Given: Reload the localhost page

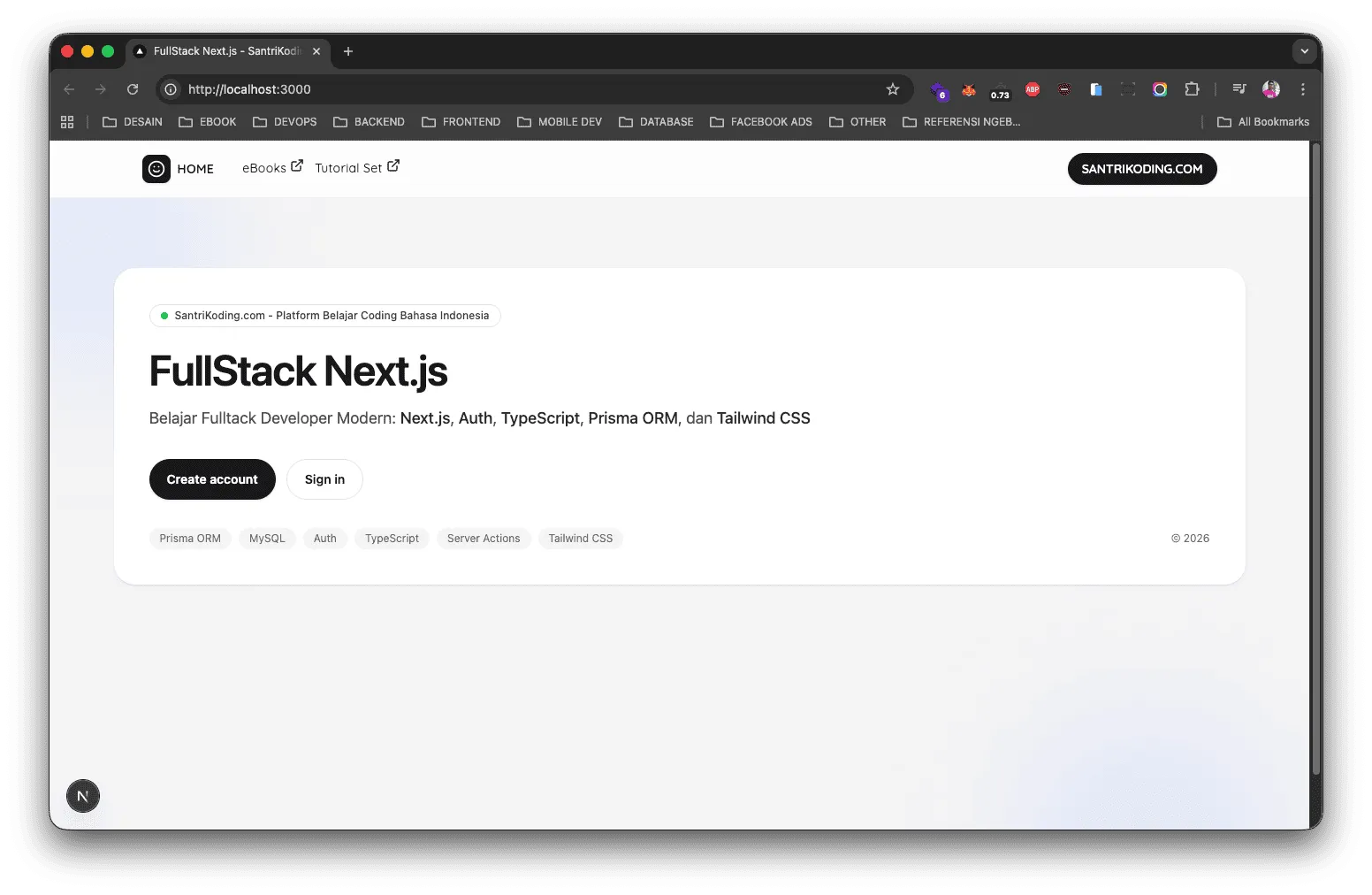Looking at the screenshot, I should coord(133,89).
